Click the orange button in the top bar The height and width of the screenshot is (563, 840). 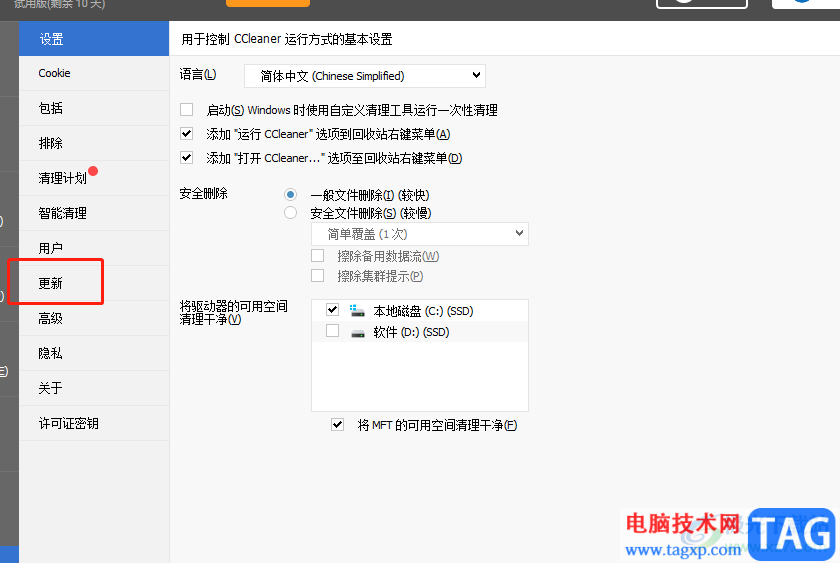coord(268,3)
